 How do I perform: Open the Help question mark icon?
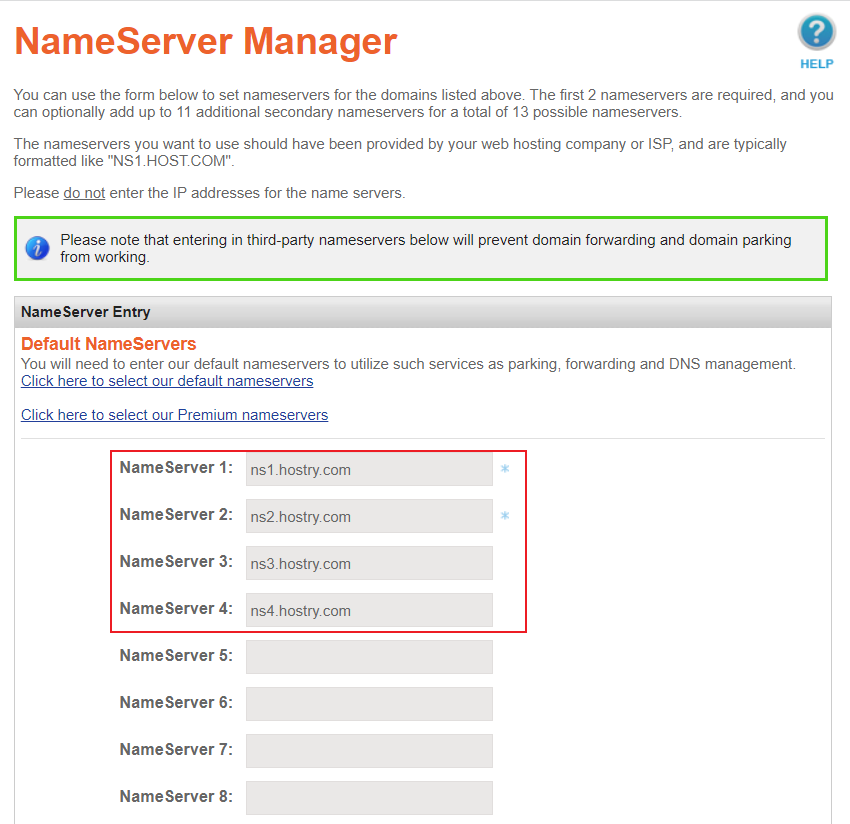point(816,33)
